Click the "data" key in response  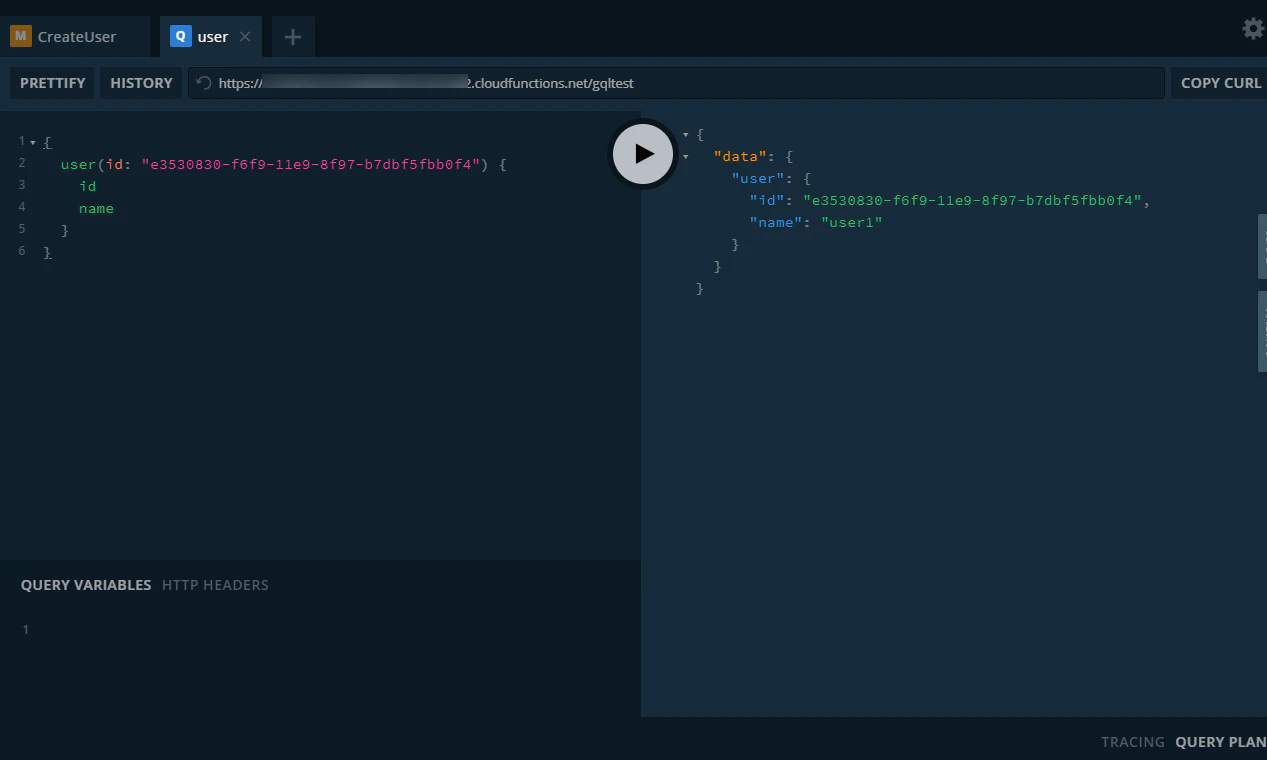740,157
